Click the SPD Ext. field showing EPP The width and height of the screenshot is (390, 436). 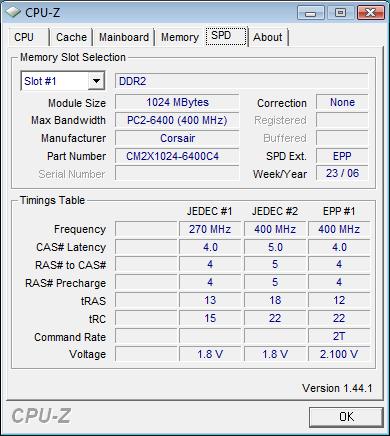(x=342, y=156)
